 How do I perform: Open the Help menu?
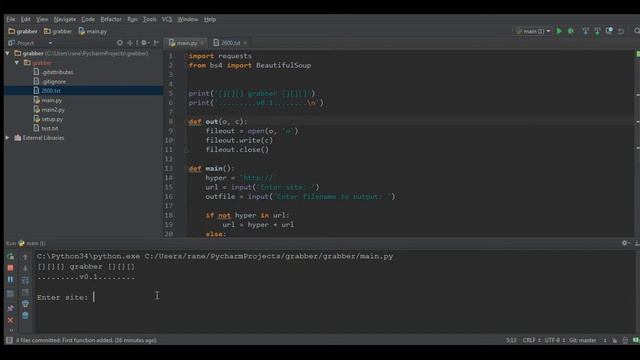[210, 19]
